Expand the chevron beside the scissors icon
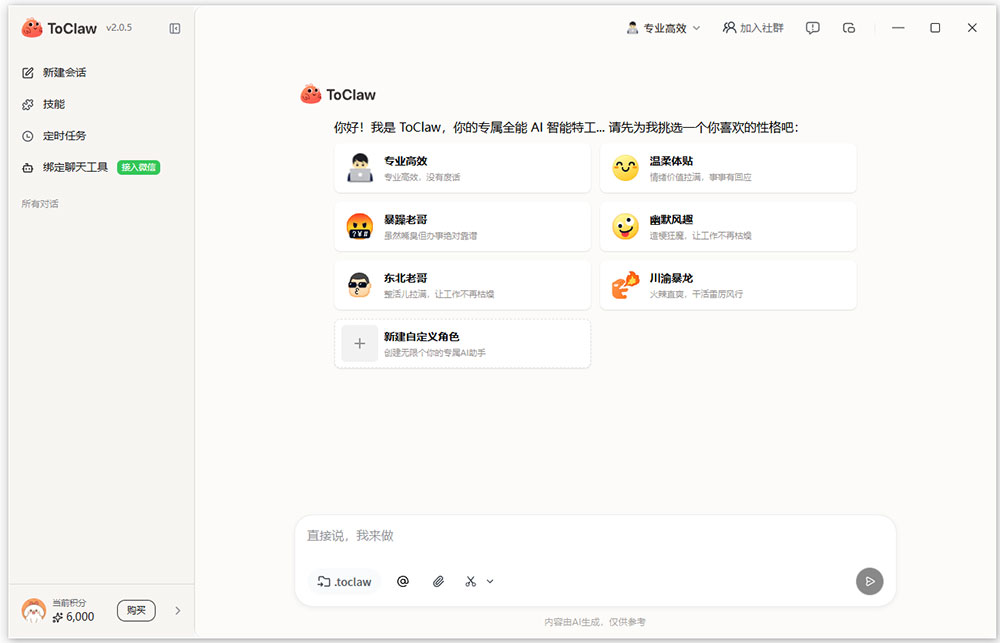 (489, 581)
